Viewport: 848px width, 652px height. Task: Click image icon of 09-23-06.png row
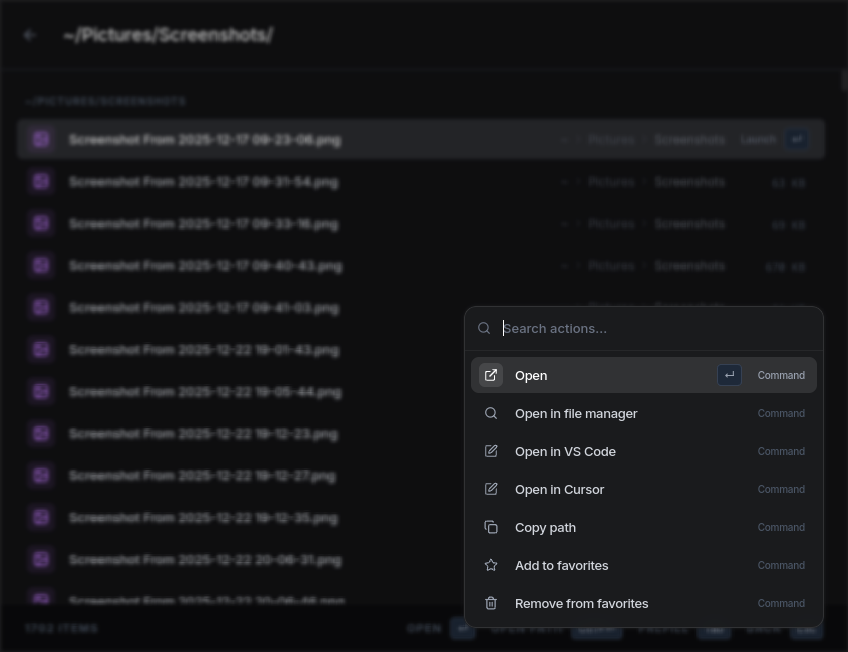tap(41, 139)
